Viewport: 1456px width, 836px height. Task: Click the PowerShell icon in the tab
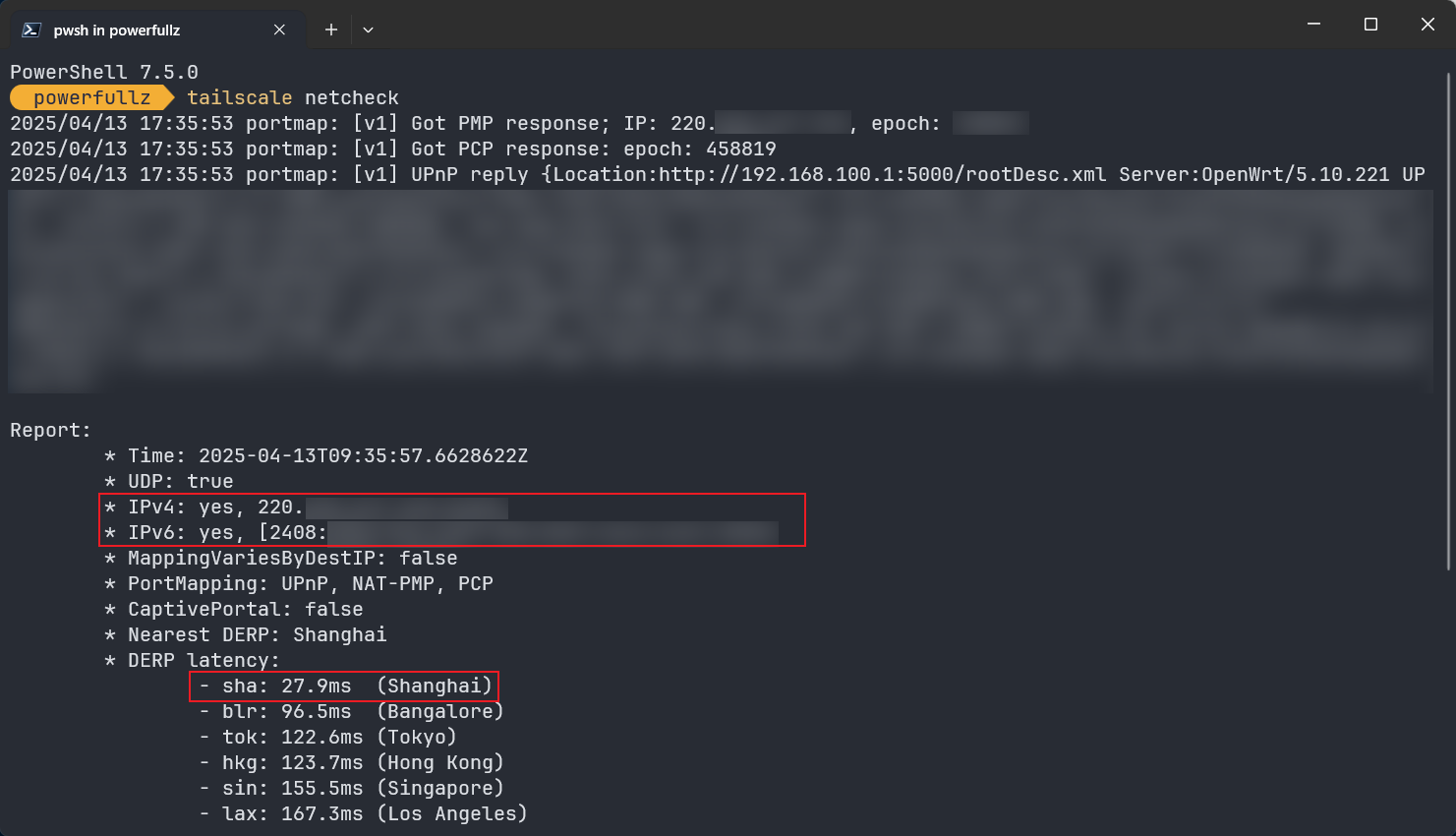tap(31, 30)
